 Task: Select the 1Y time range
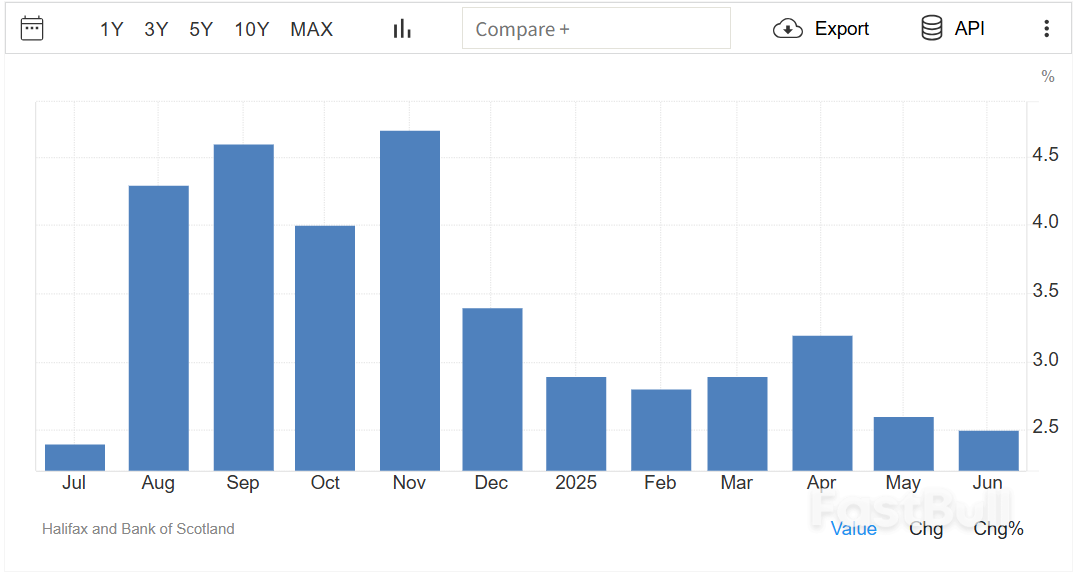pos(111,29)
